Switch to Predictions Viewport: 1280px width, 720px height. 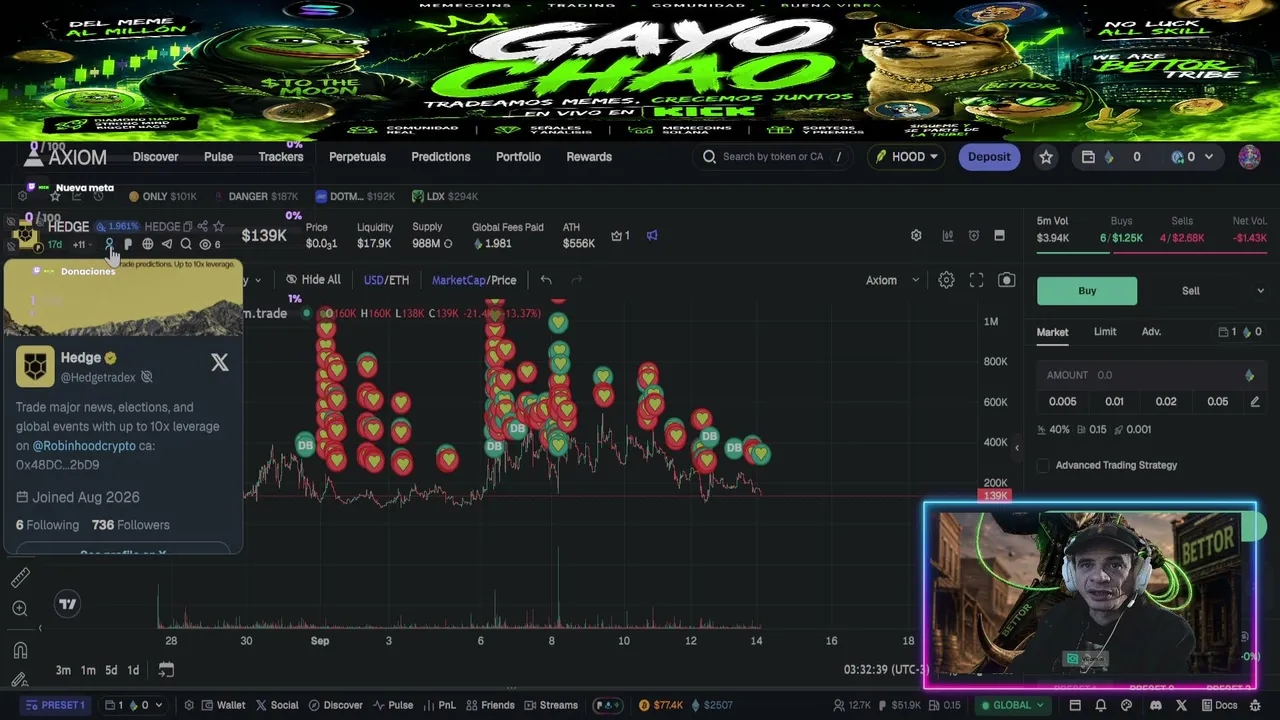click(x=440, y=157)
